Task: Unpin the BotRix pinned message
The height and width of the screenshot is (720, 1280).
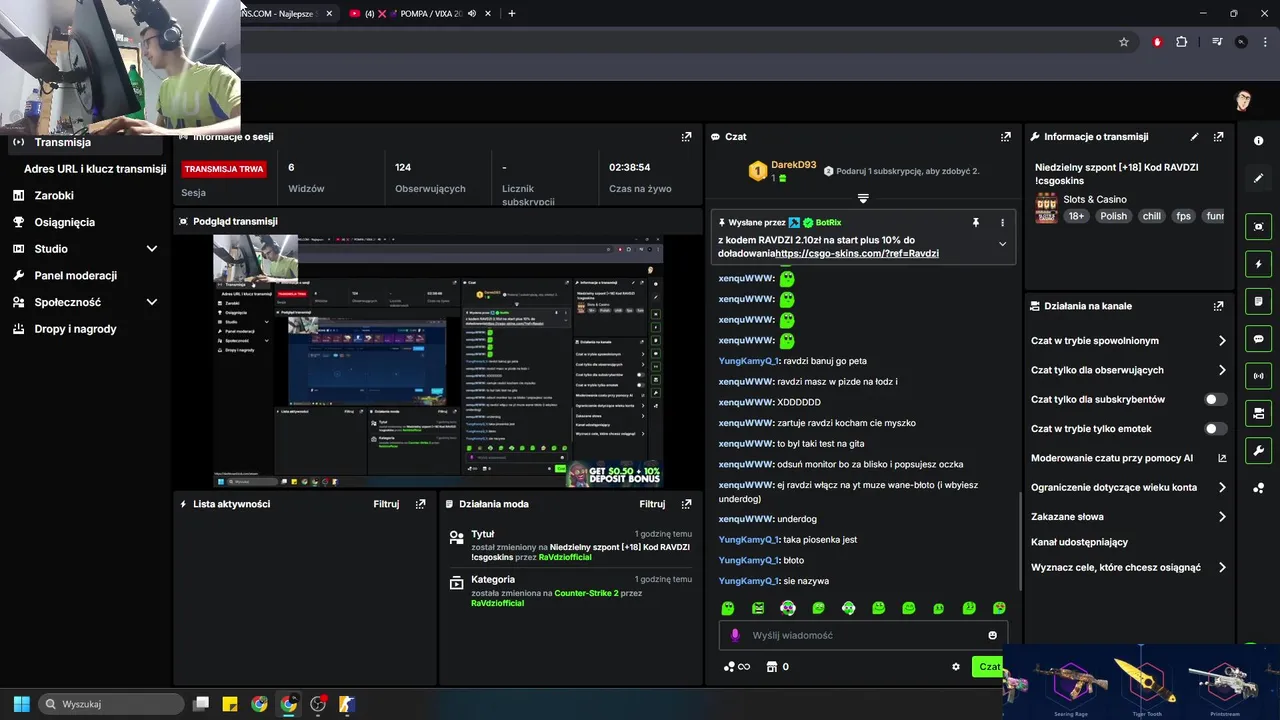Action: click(x=976, y=223)
